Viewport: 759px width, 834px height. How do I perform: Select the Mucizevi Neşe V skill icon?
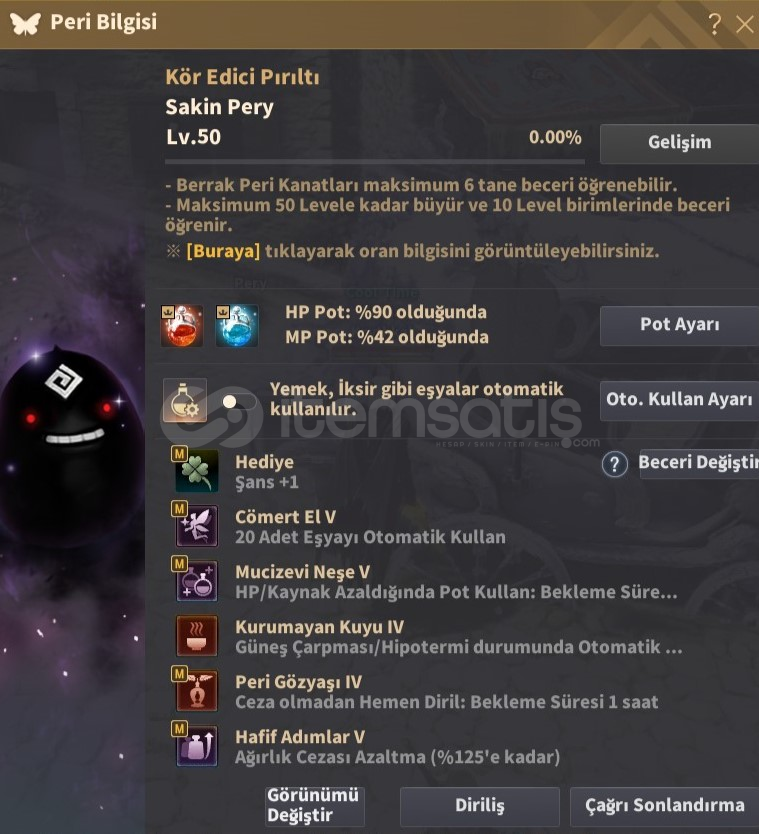[197, 581]
